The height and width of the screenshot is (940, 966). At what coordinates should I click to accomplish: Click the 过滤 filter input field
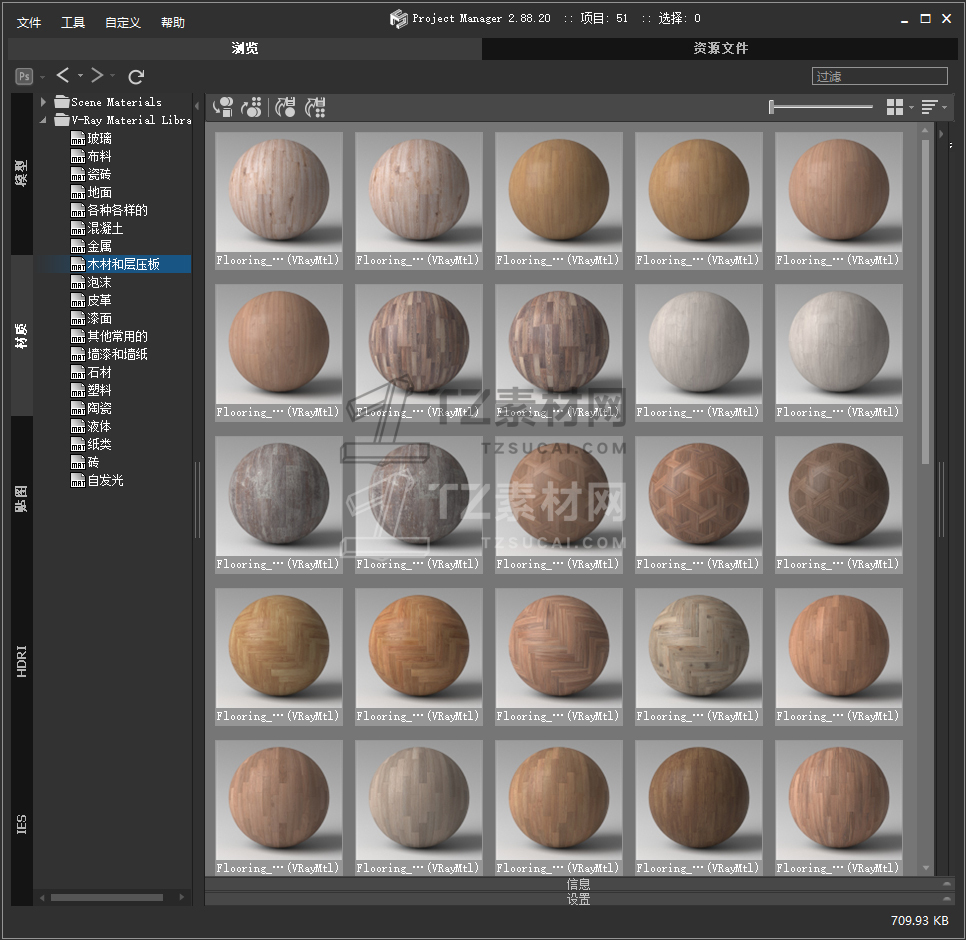(879, 76)
